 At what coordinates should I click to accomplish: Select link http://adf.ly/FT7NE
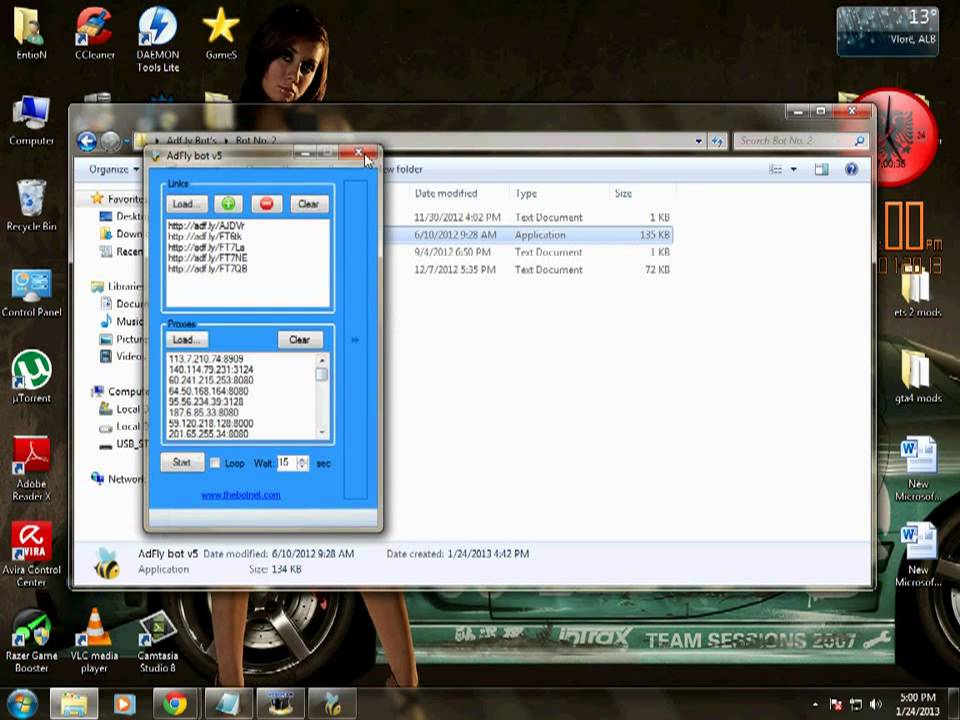point(208,258)
